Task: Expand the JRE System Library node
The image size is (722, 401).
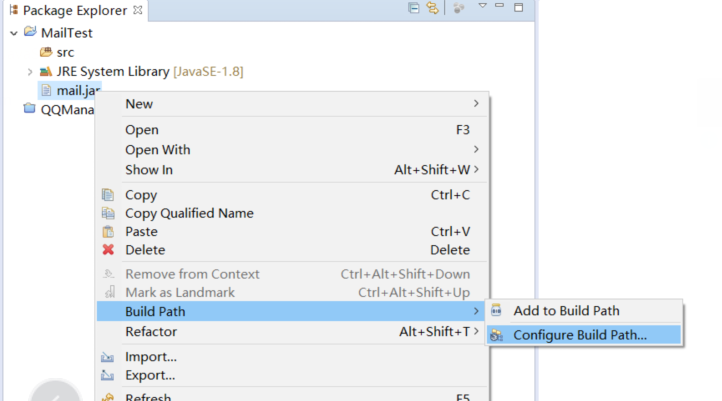Action: pos(29,72)
